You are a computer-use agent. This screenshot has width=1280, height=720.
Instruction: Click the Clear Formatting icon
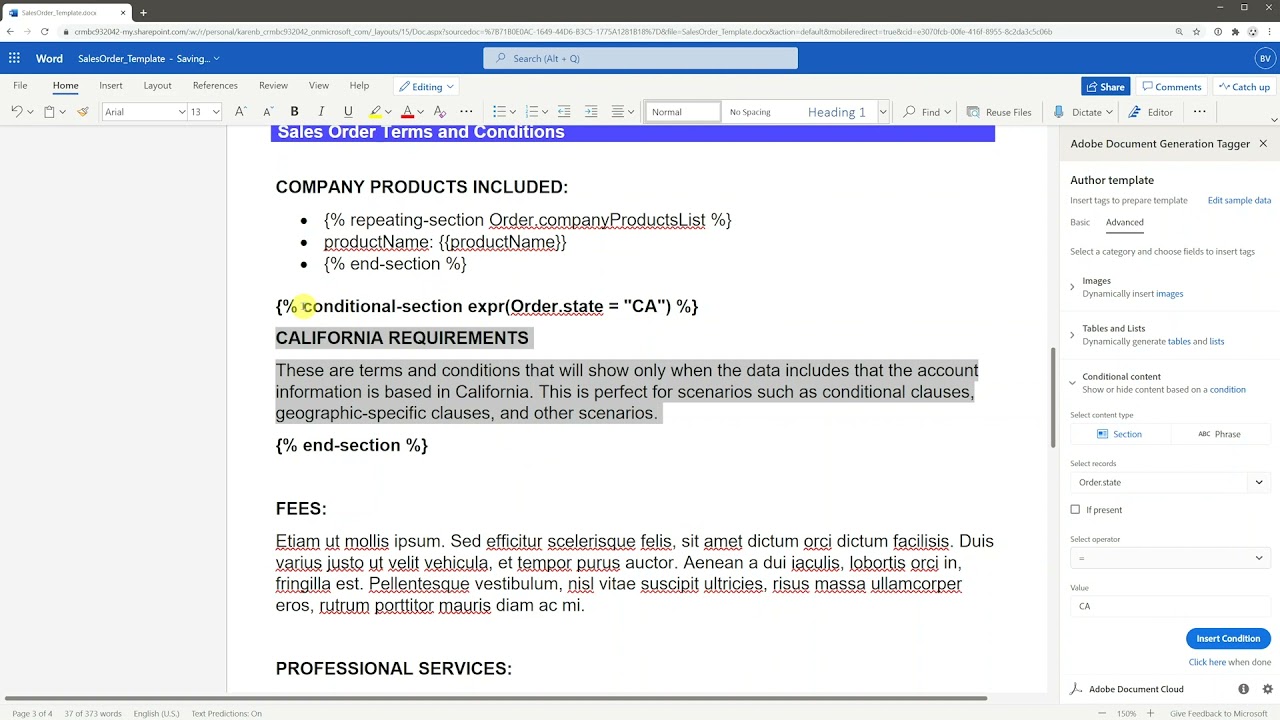click(439, 112)
